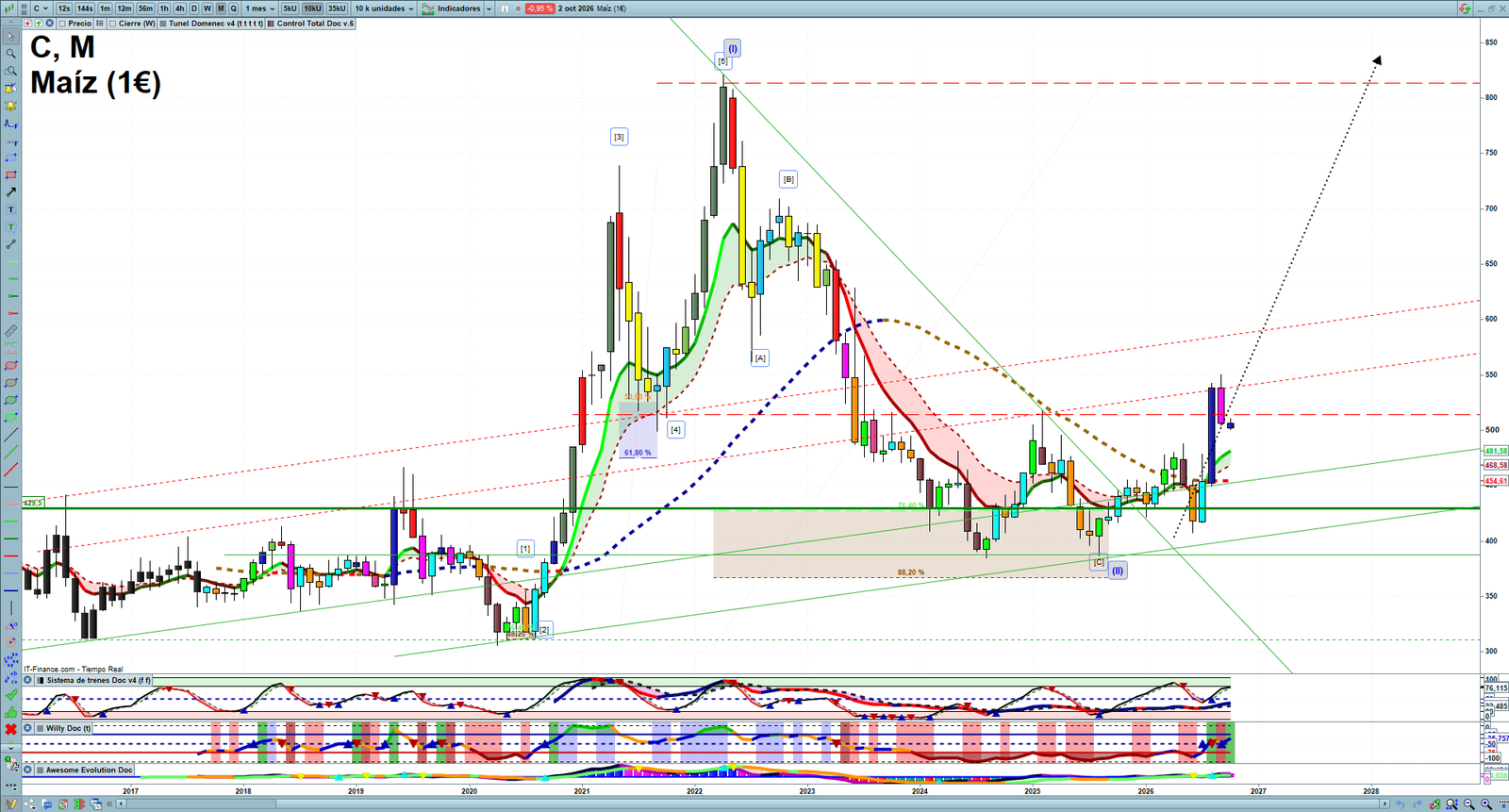
Task: Switch to the D daily timeframe
Action: pos(194,8)
